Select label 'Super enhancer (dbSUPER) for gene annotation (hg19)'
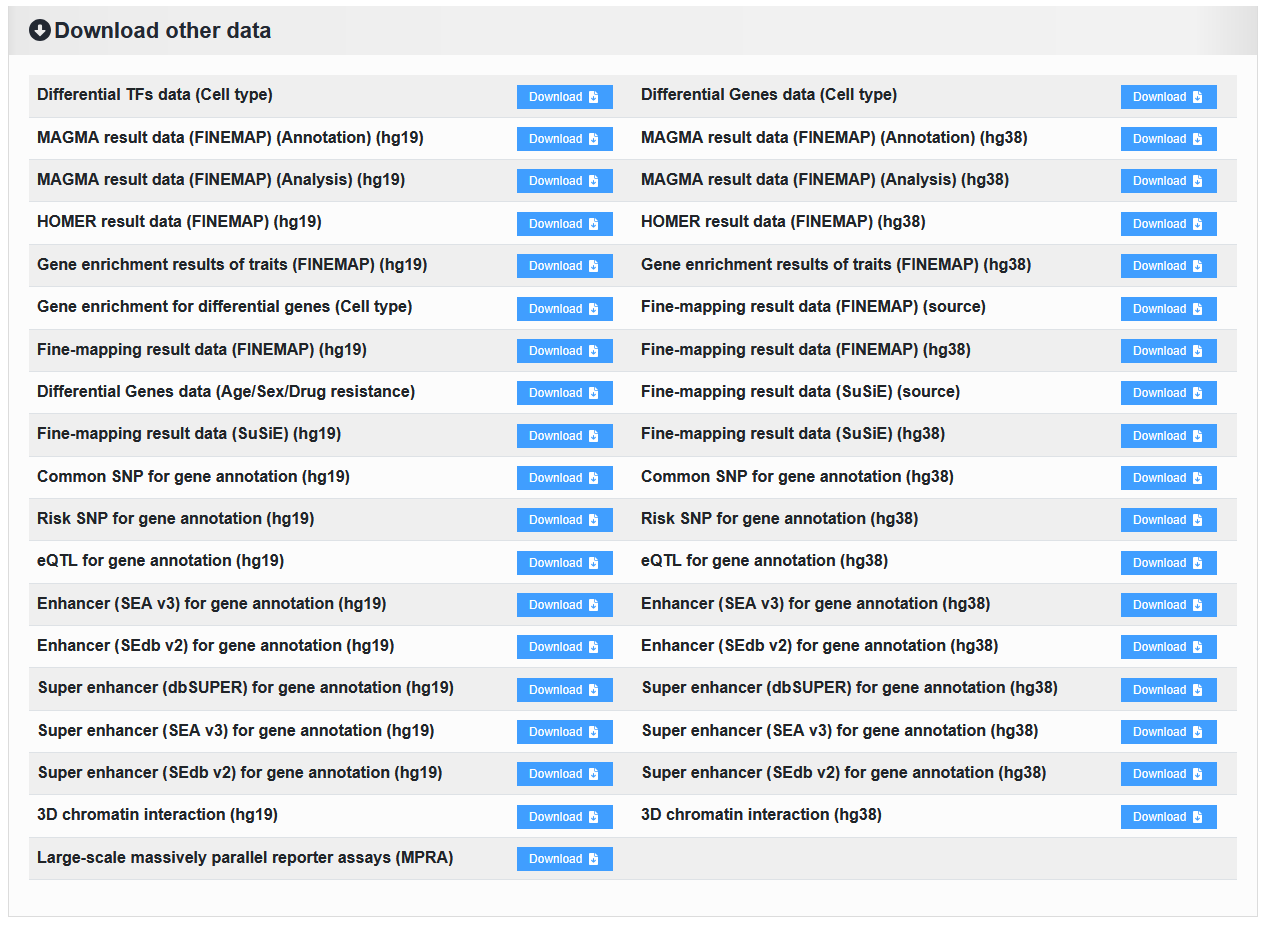 (x=246, y=688)
